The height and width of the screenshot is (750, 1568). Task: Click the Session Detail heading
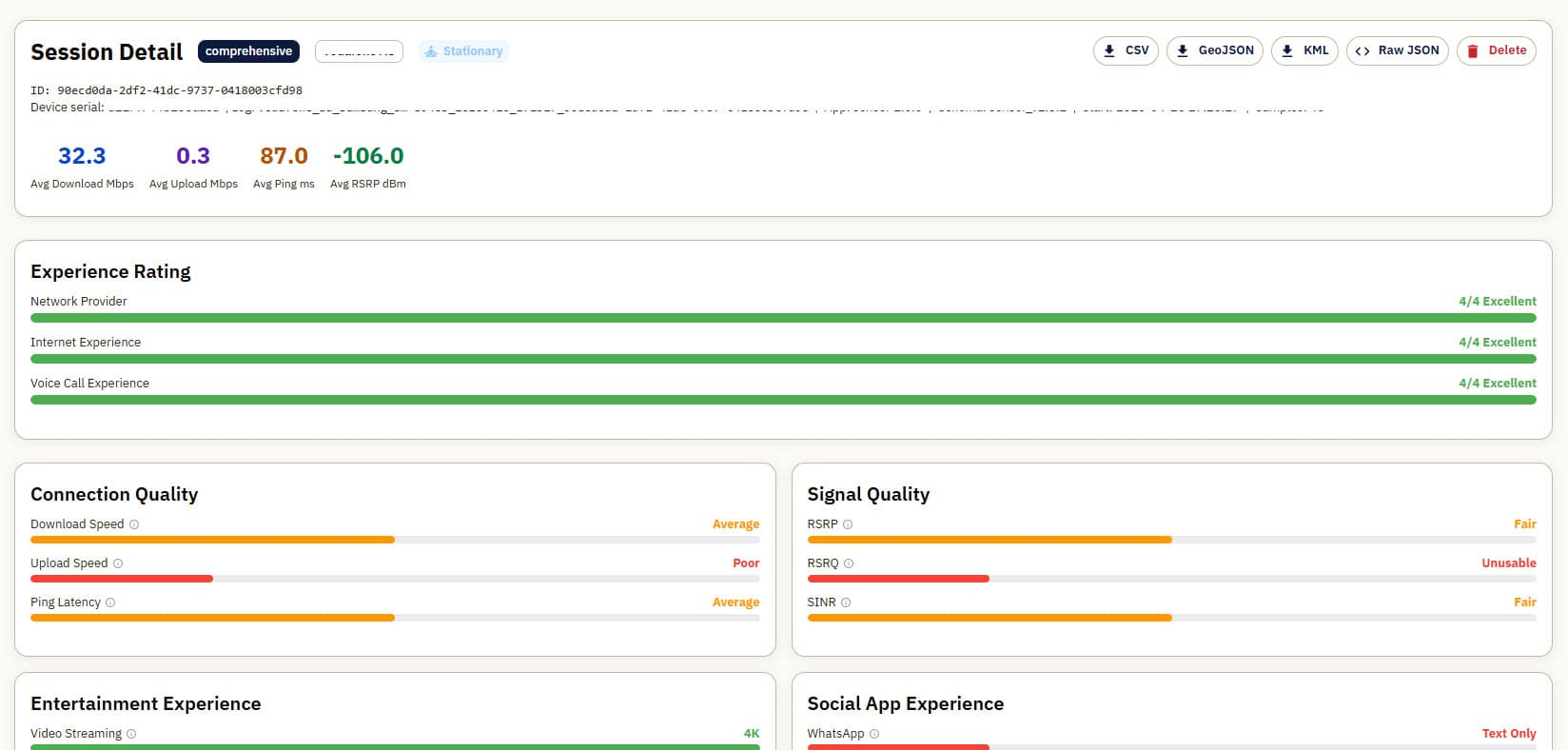click(107, 52)
